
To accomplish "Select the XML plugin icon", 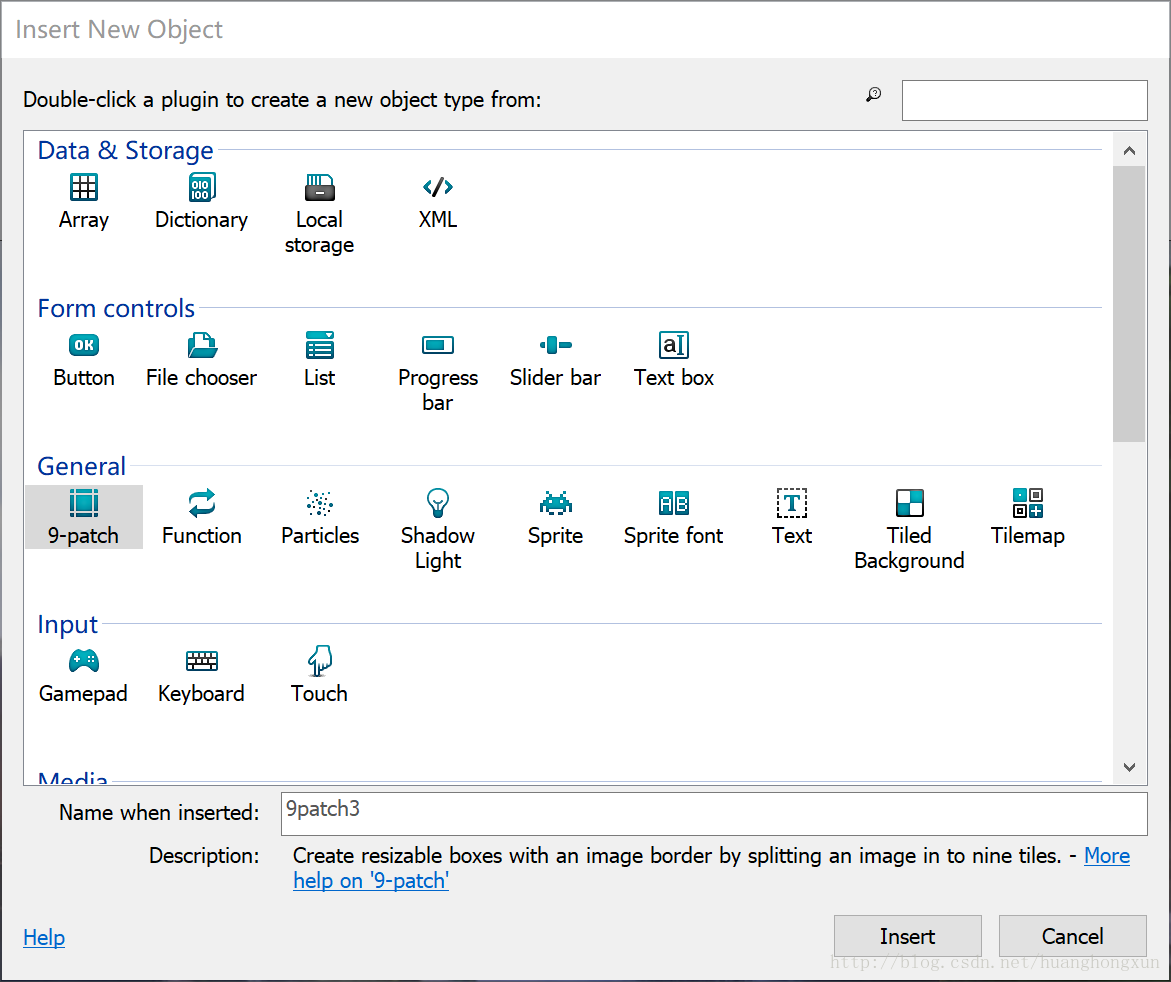I will click(438, 188).
